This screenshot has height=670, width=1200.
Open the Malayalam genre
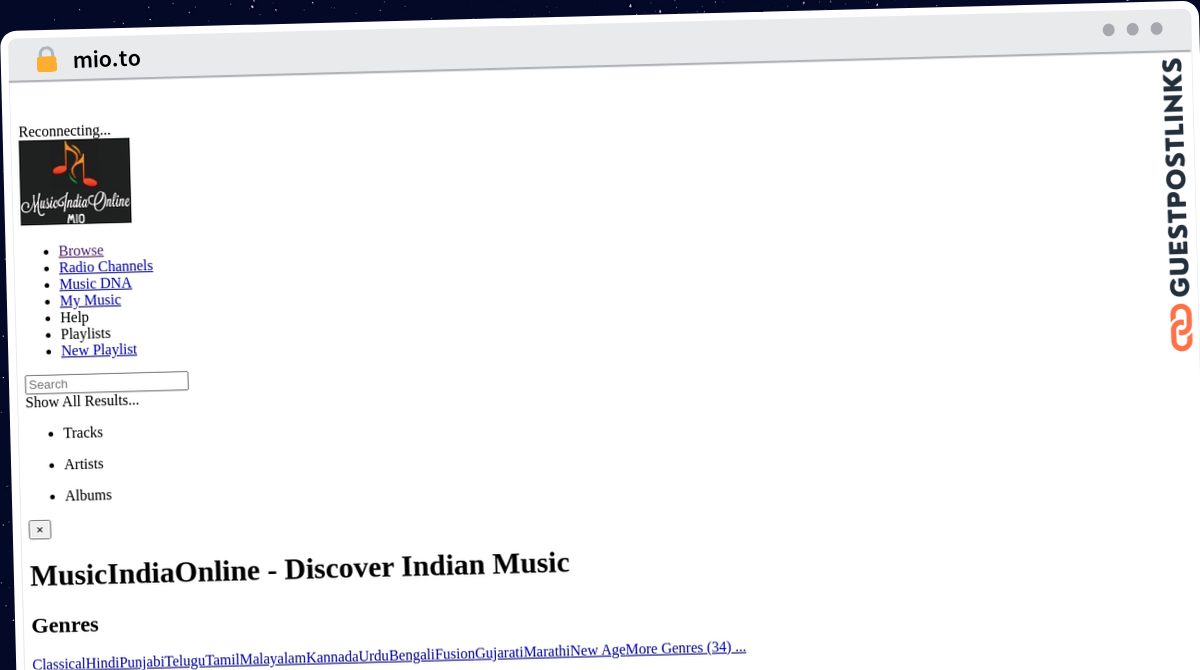pos(273,658)
